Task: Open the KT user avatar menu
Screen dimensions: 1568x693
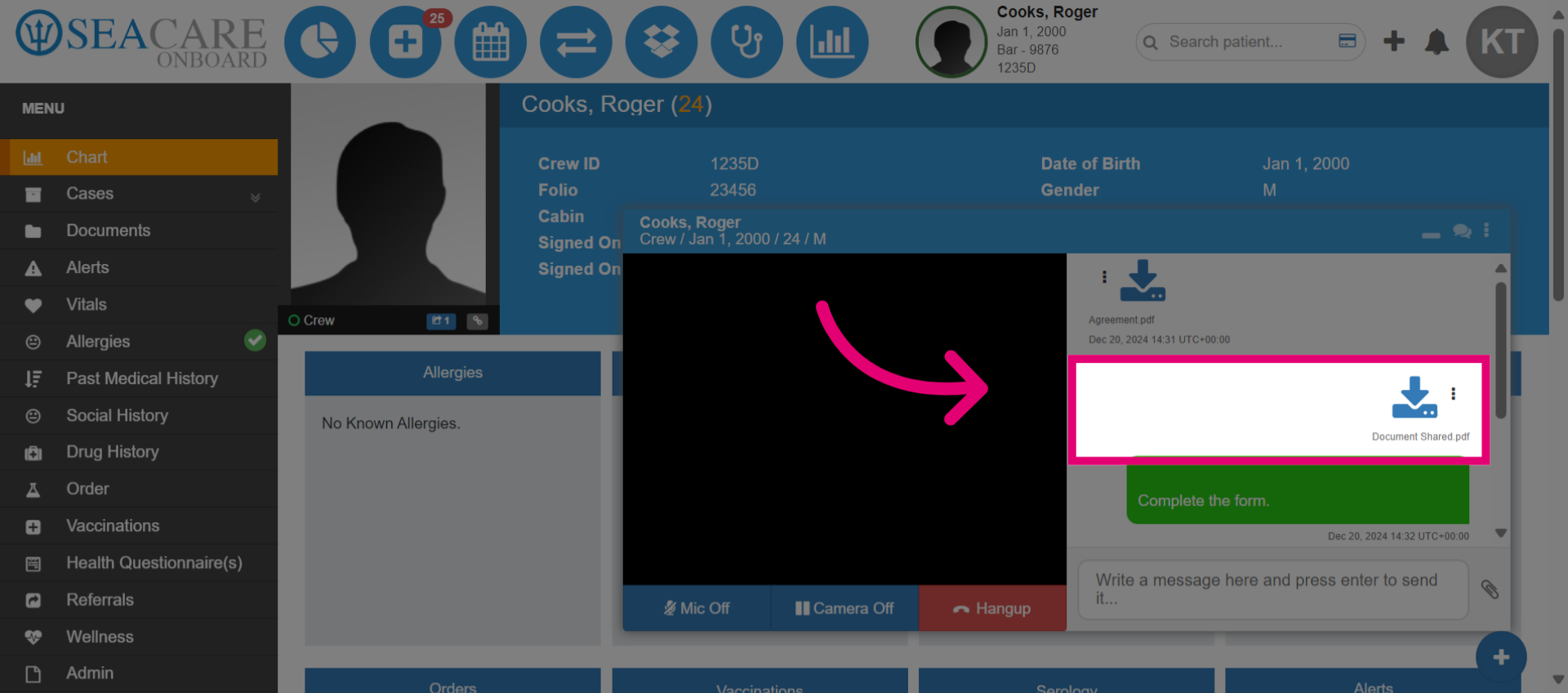Action: [x=1502, y=42]
